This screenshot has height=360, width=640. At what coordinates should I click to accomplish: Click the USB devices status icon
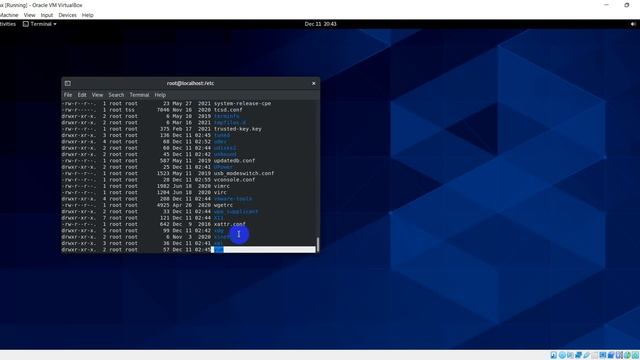pos(587,355)
